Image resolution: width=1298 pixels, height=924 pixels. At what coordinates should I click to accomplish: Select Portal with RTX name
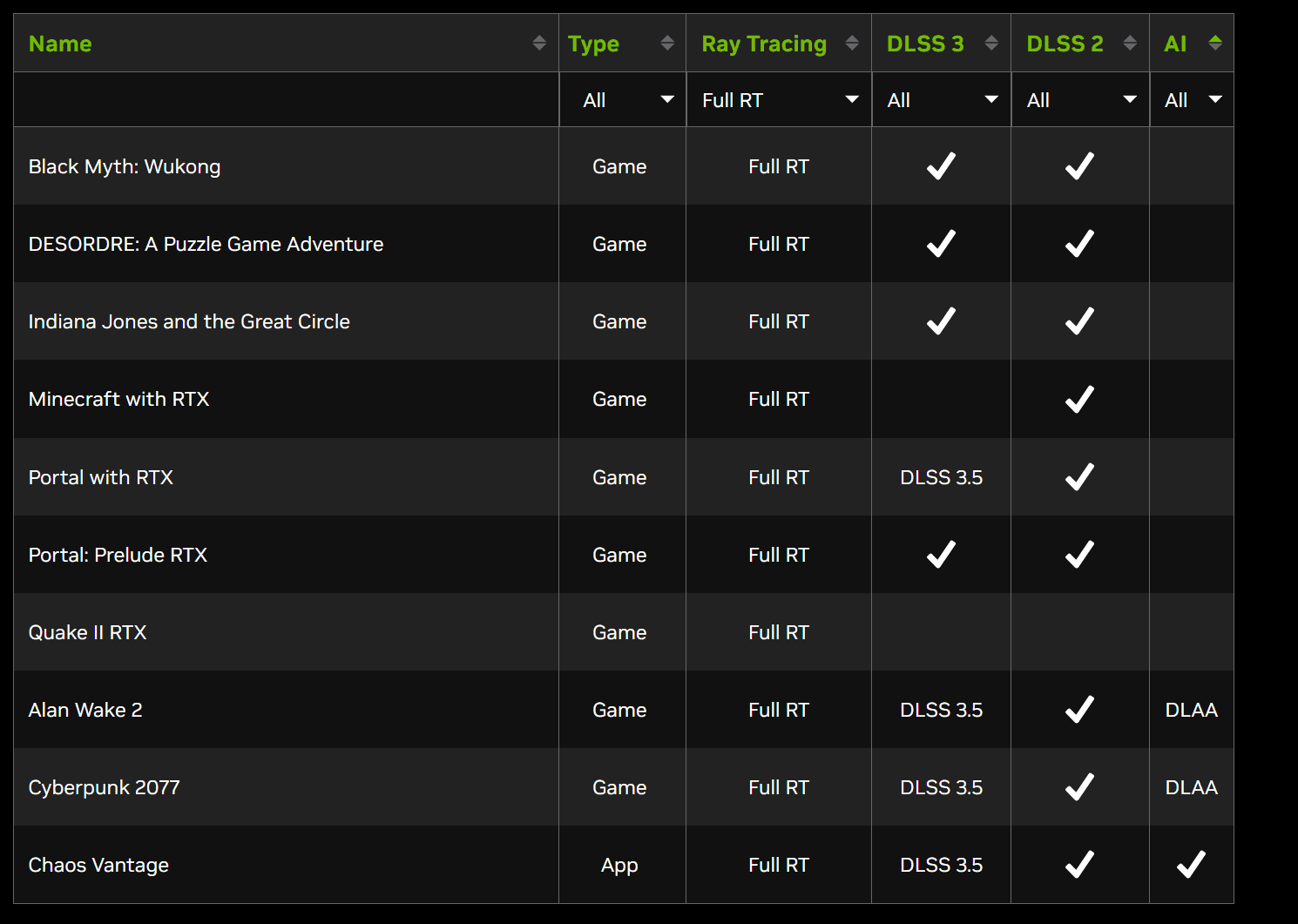pyautogui.click(x=101, y=477)
